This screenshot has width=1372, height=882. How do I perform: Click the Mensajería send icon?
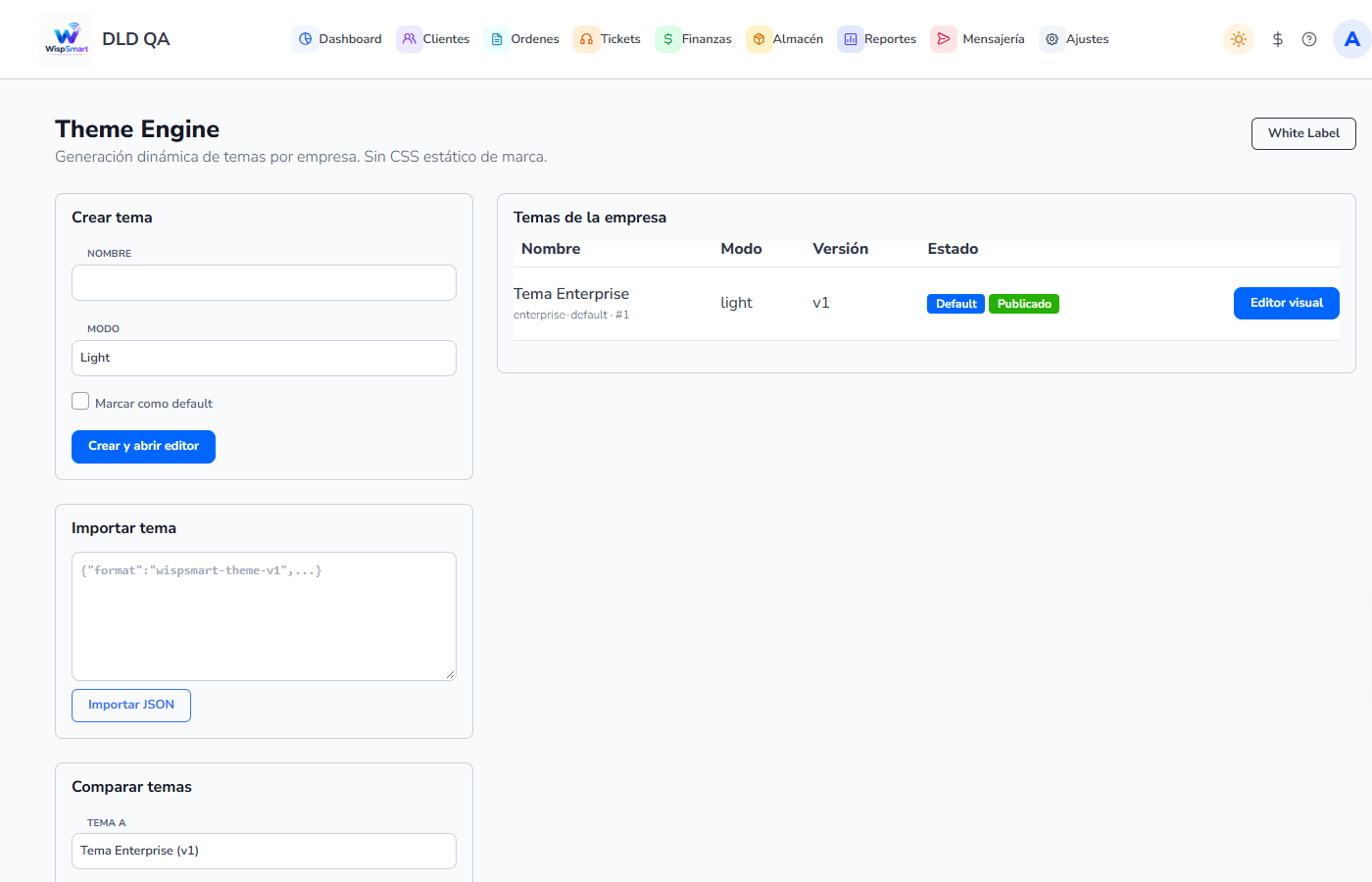(944, 39)
